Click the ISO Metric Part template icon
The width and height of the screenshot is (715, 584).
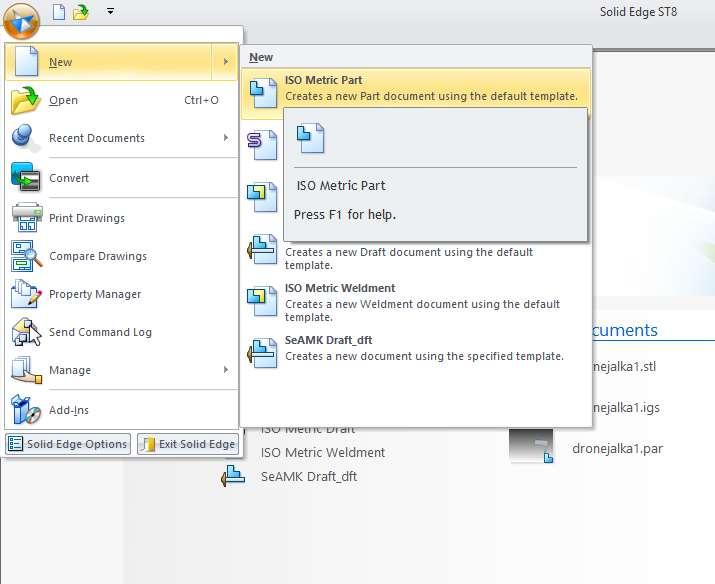point(264,93)
